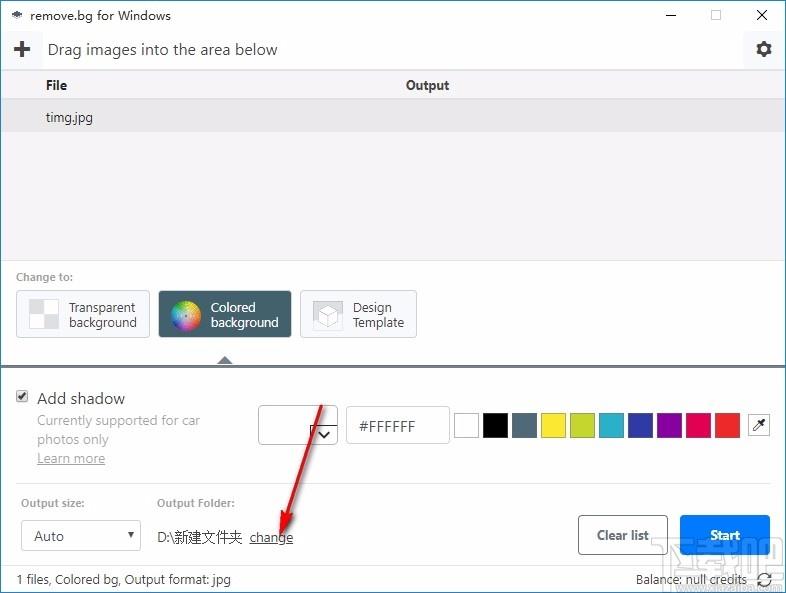Click the output folder path D:\新建文件夹

[200, 537]
